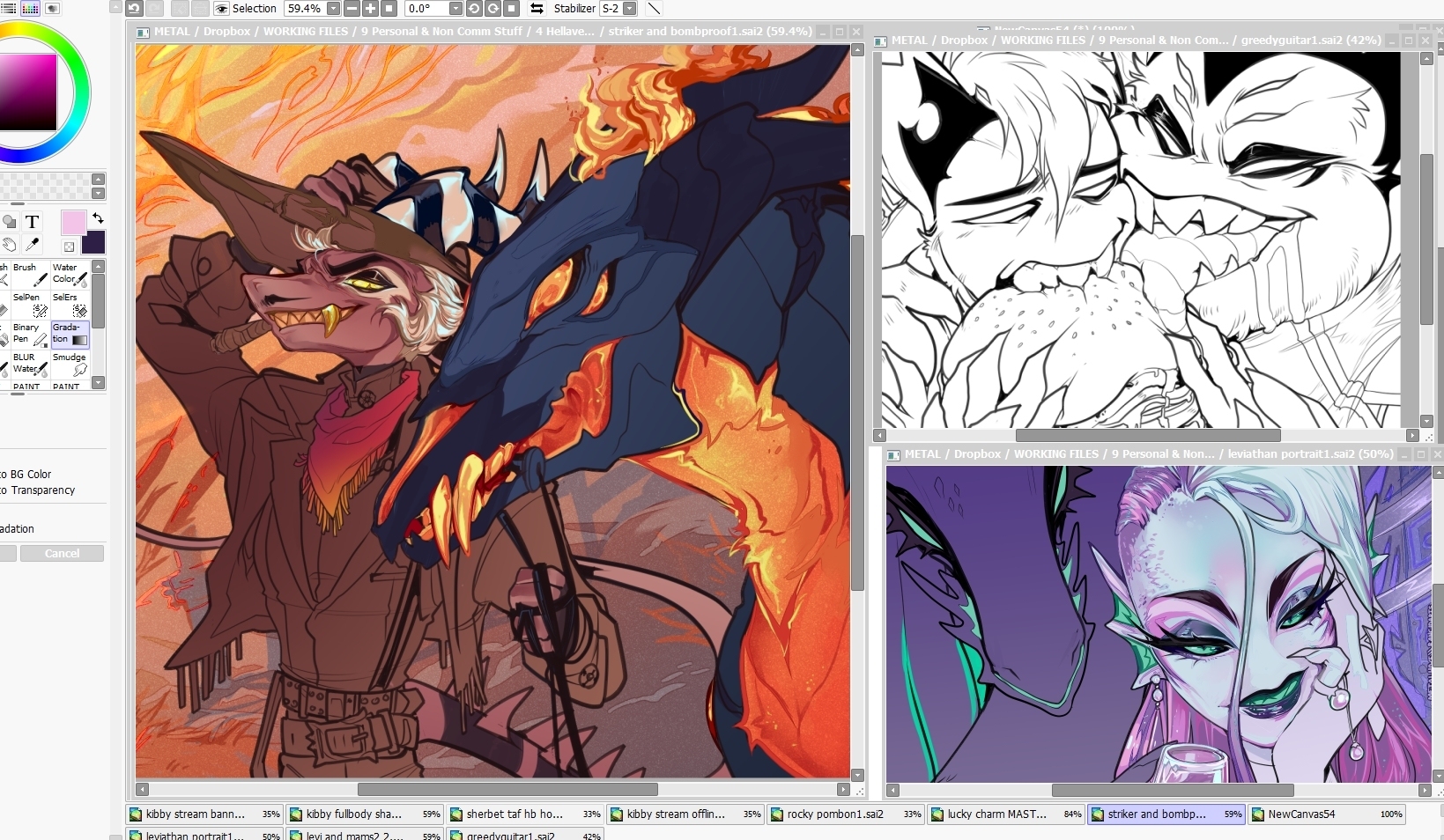This screenshot has width=1444, height=840.
Task: Select the Water Color tool
Action: (x=70, y=274)
